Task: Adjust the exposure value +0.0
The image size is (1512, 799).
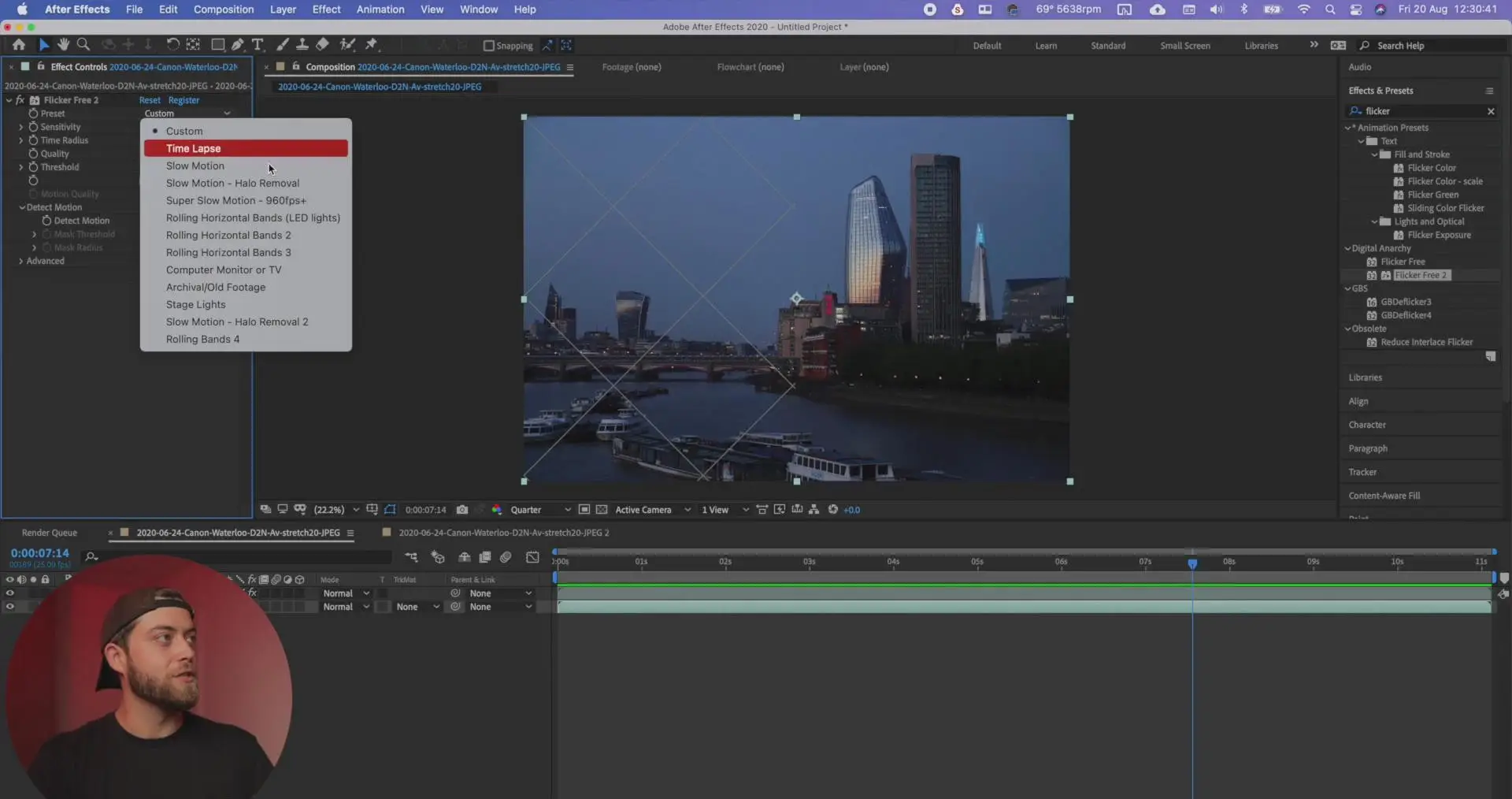Action: click(x=852, y=510)
